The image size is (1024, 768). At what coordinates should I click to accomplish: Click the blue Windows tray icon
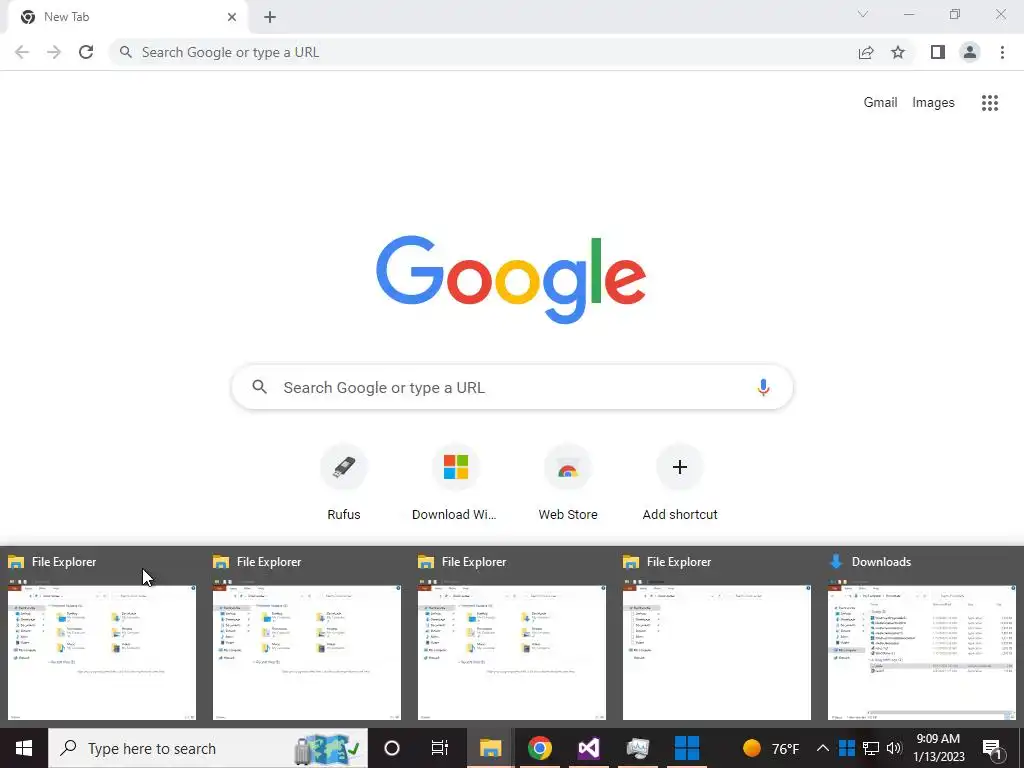pos(847,748)
